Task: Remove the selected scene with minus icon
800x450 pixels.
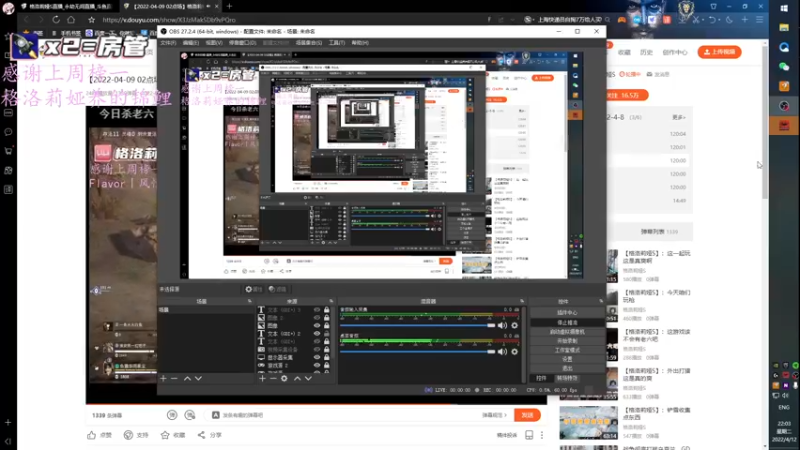Action: coord(174,379)
